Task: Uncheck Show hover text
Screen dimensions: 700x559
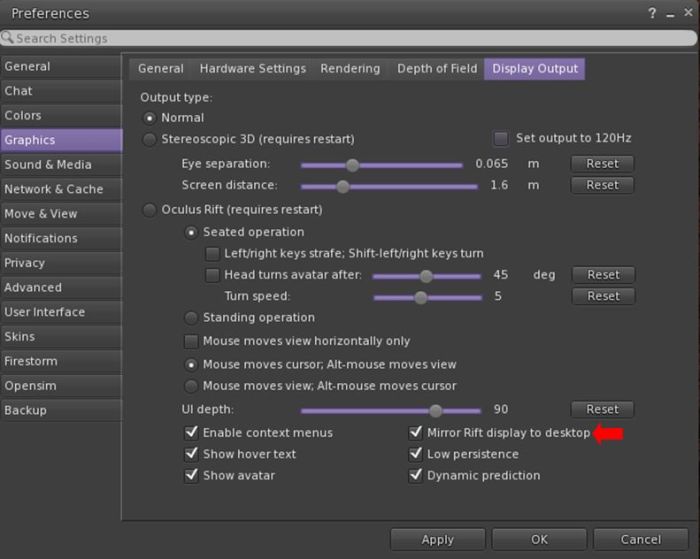Action: tap(192, 454)
